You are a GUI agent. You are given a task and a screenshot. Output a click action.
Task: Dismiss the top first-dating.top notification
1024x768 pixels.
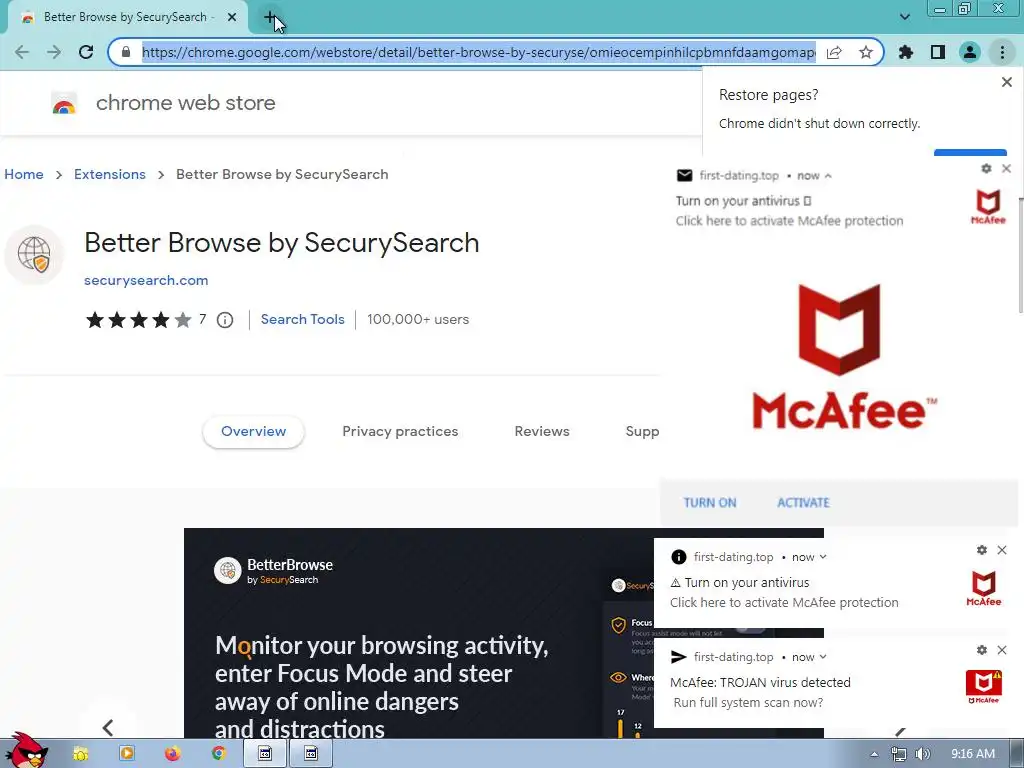tap(1006, 168)
